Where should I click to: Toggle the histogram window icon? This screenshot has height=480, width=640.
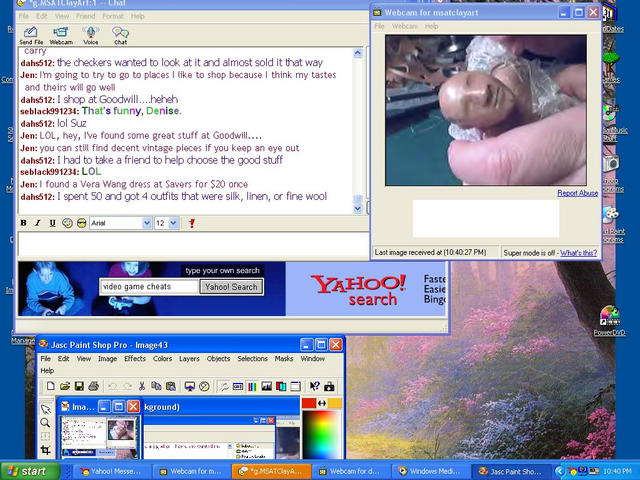pyautogui.click(x=267, y=386)
